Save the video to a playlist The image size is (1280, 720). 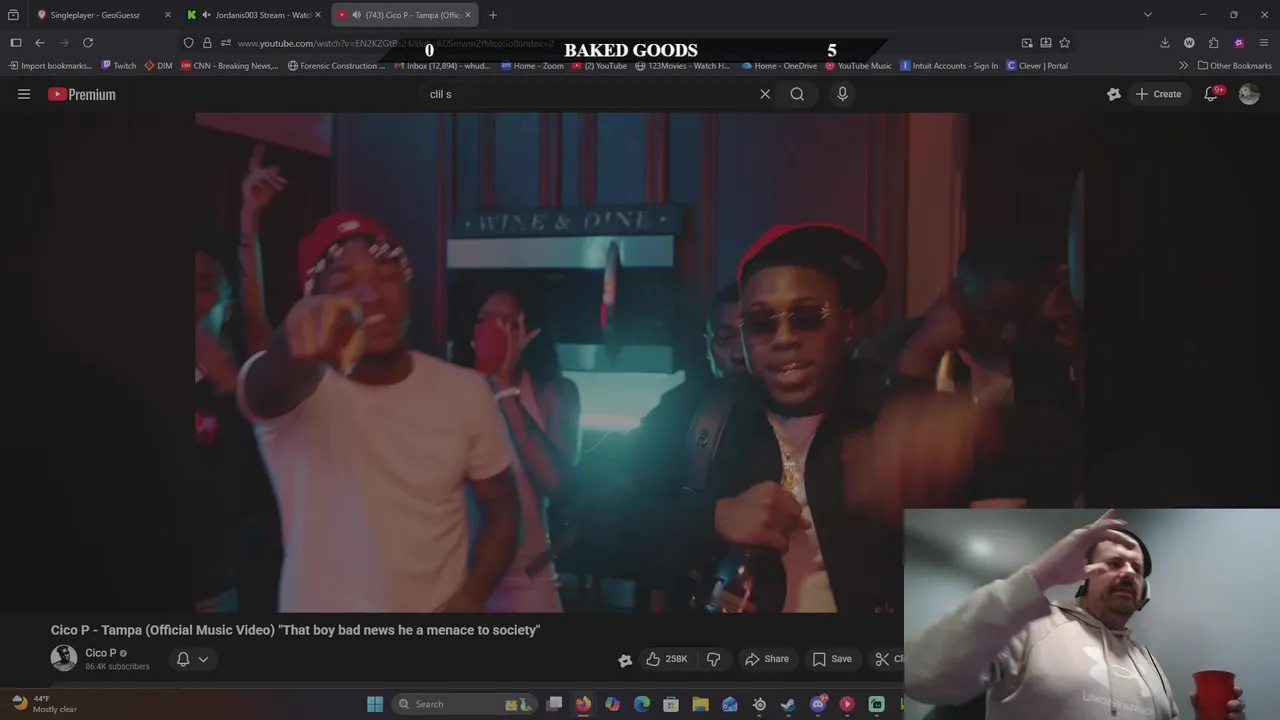pyautogui.click(x=832, y=659)
